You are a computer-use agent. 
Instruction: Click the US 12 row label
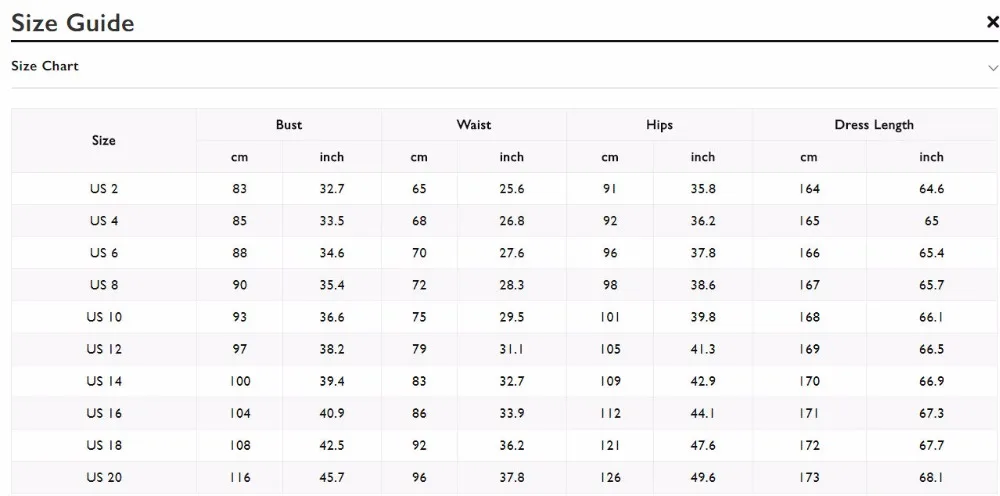(104, 349)
